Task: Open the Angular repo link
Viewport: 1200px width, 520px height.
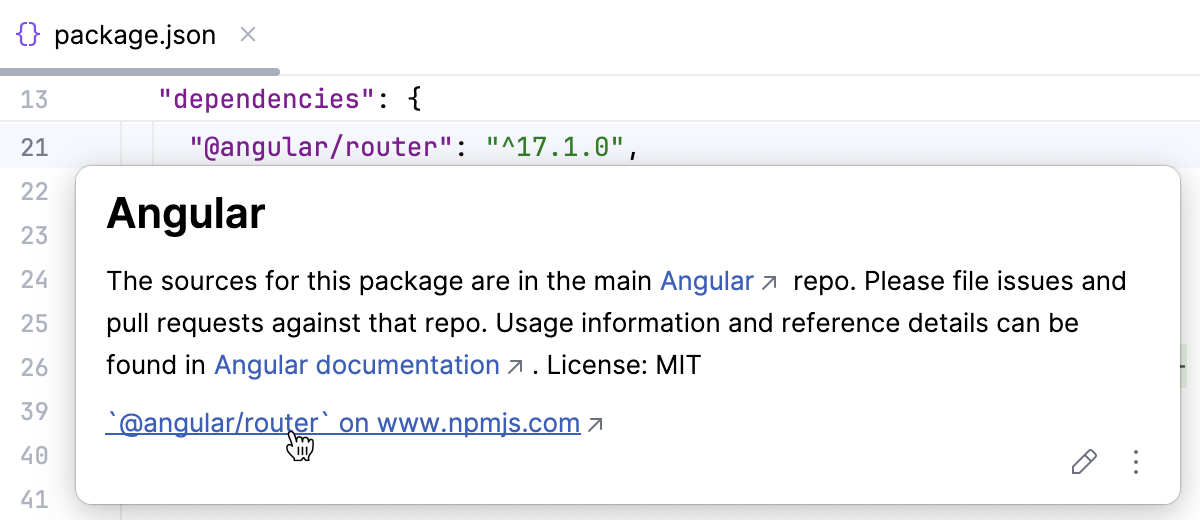Action: click(x=706, y=281)
